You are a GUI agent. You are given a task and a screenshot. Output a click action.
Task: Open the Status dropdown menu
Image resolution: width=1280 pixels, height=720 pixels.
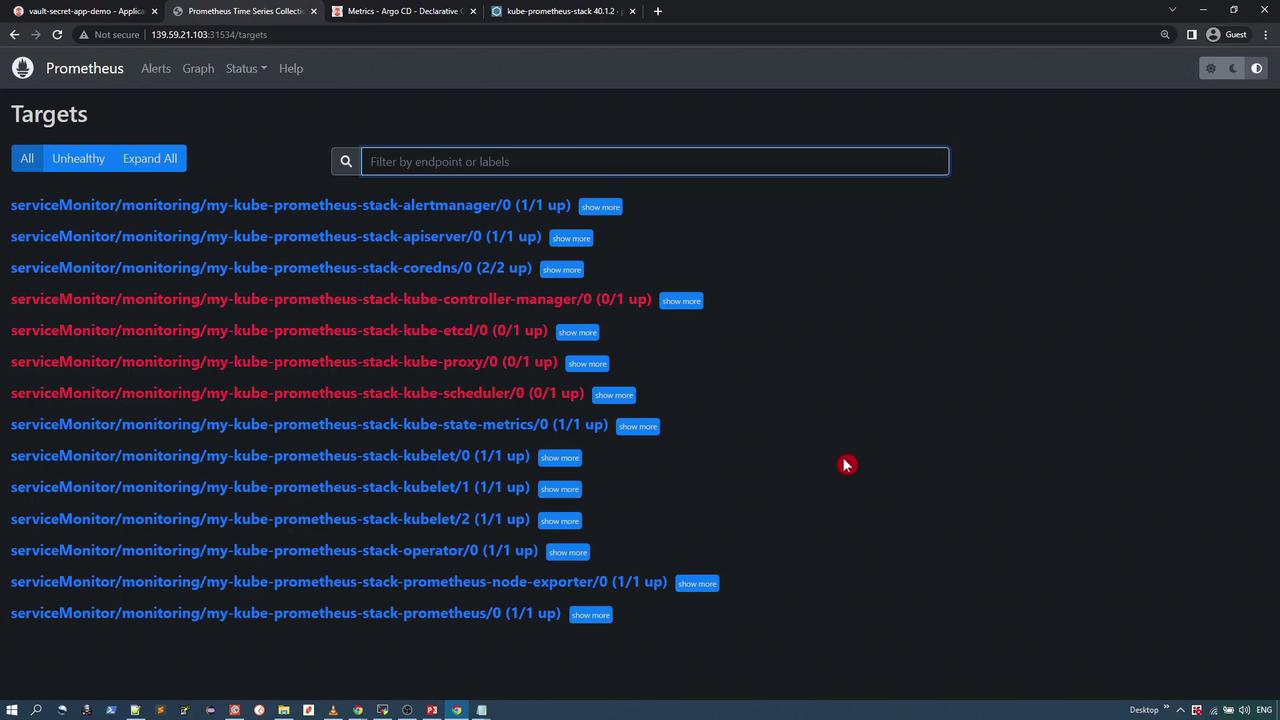[246, 68]
